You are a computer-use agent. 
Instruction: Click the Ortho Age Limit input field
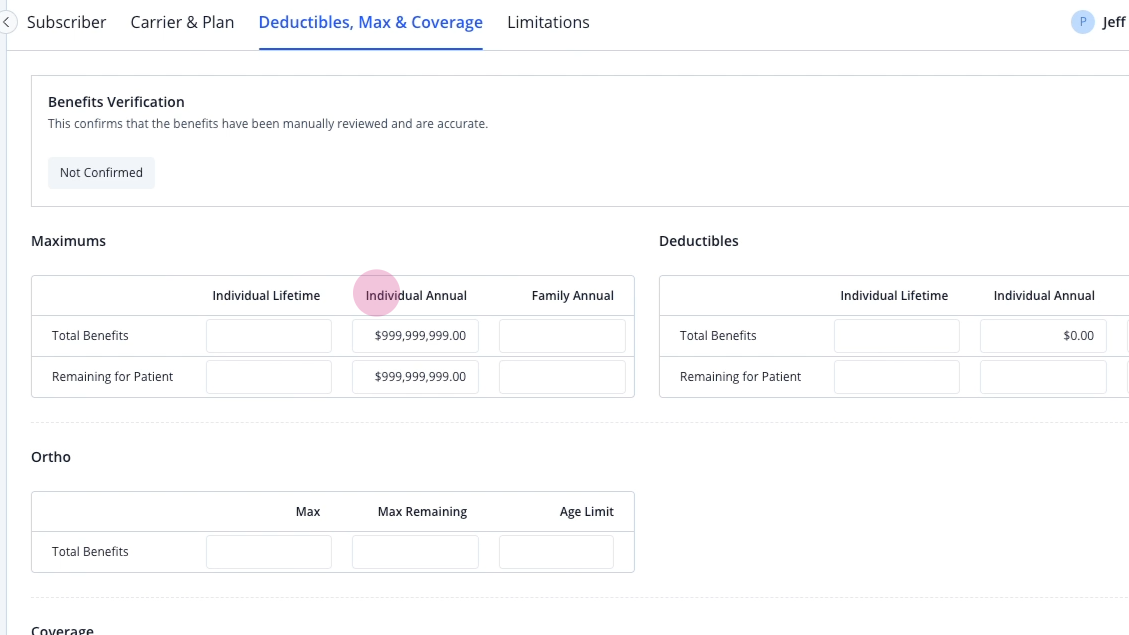557,552
